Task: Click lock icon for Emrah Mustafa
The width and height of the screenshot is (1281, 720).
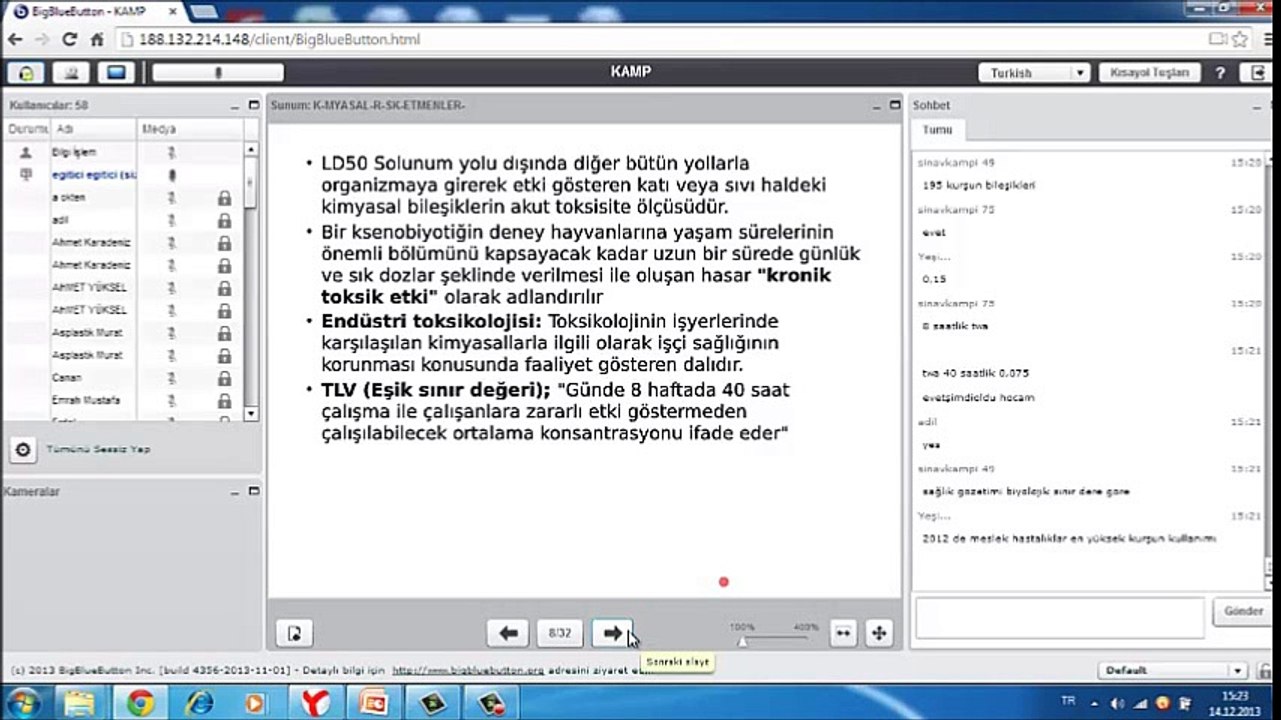Action: click(224, 400)
